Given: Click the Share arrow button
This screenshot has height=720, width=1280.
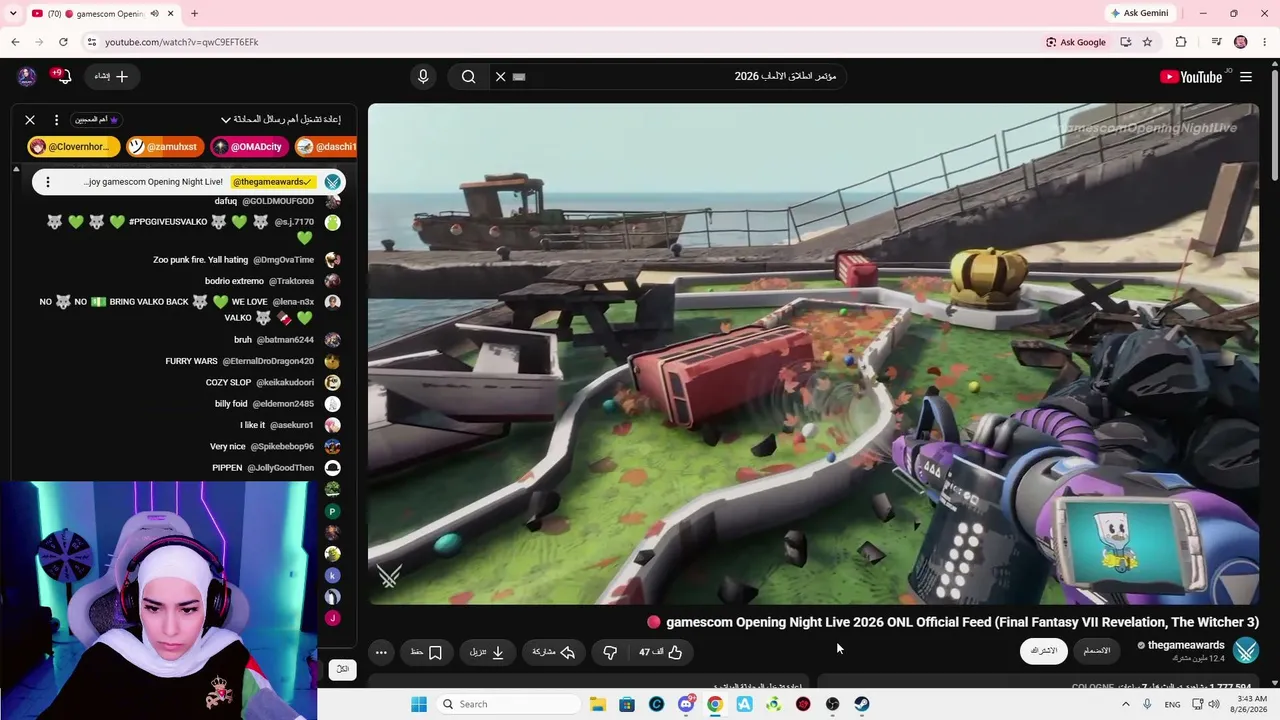Looking at the screenshot, I should (553, 652).
